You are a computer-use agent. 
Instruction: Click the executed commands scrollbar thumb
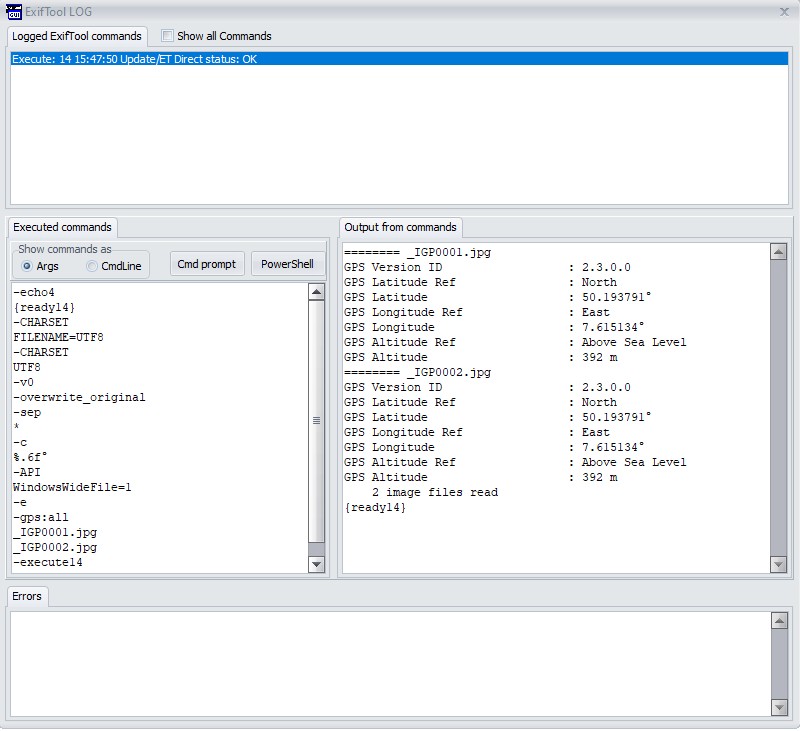pos(316,421)
